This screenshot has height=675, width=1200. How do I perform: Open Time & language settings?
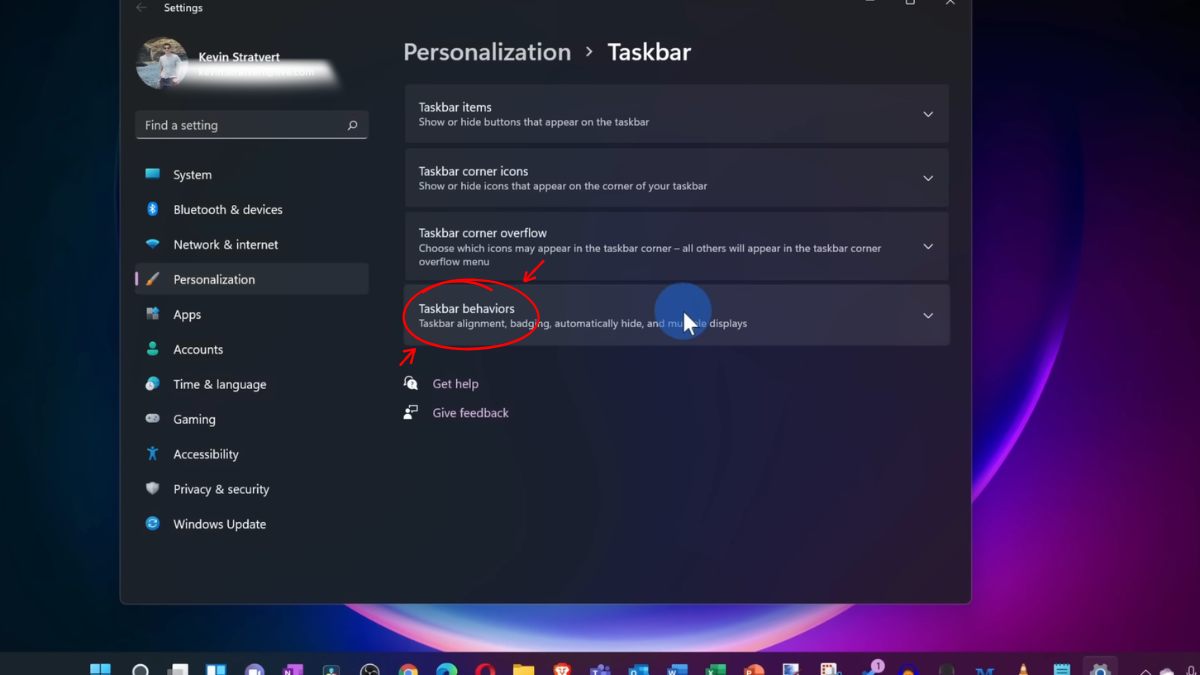tap(252, 384)
